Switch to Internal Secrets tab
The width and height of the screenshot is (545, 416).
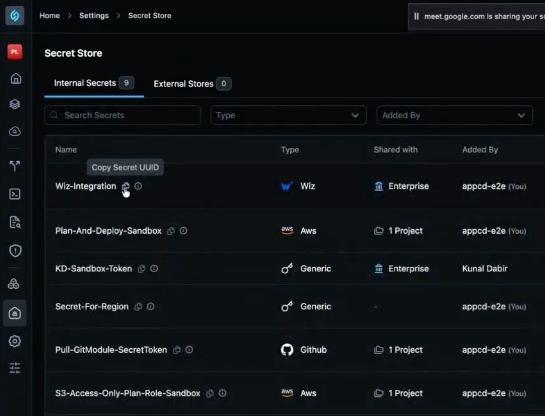[94, 83]
